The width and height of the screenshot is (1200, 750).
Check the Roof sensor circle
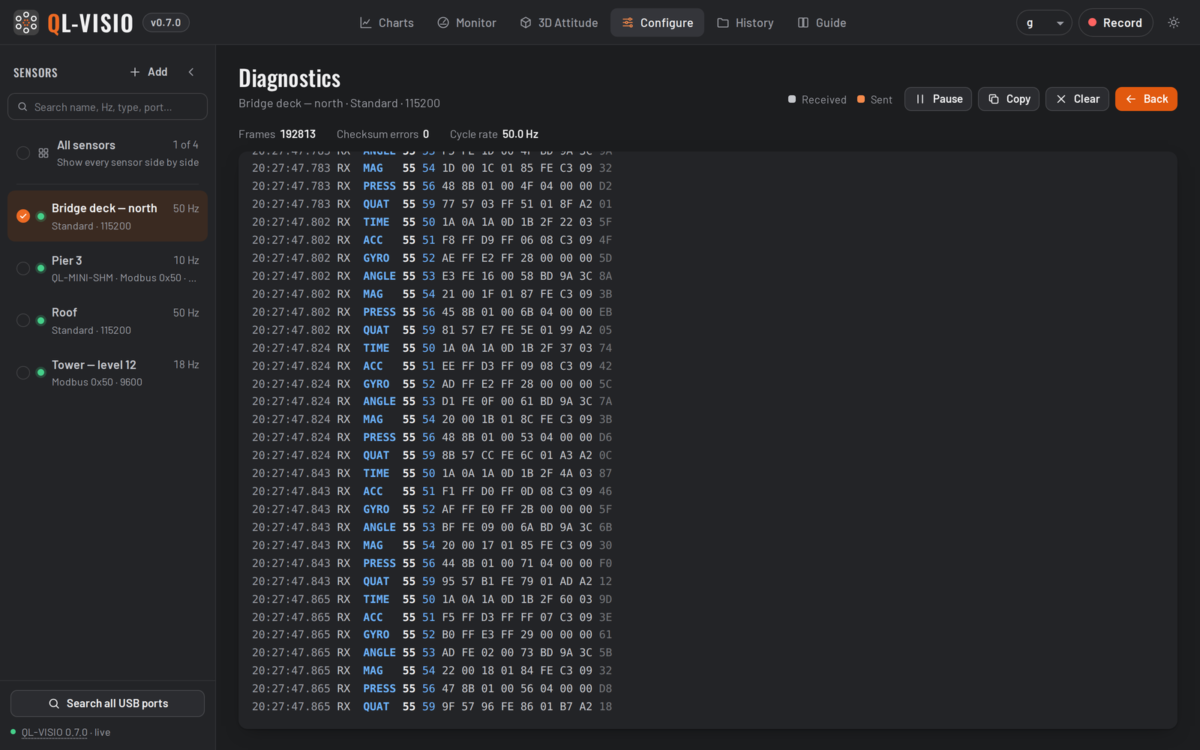pyautogui.click(x=23, y=320)
